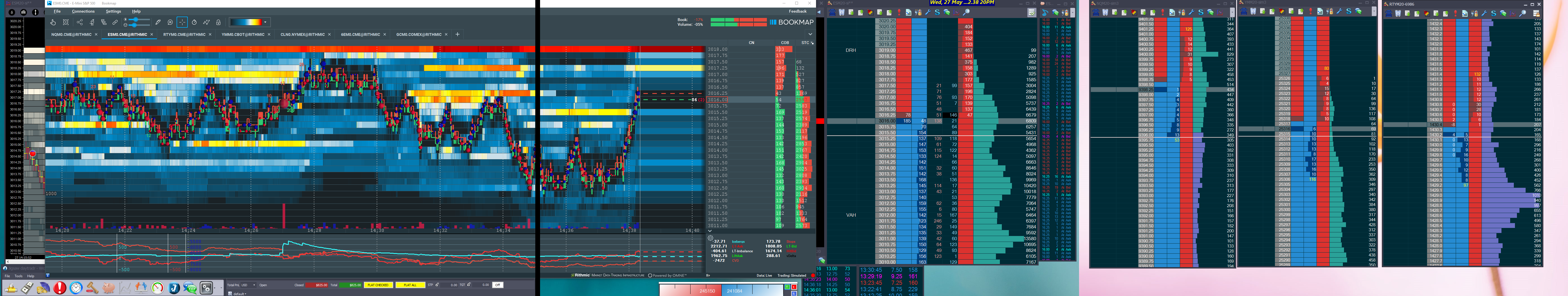The image size is (1568, 296).
Task: Open the Help menu in Bookmap
Action: click(136, 11)
